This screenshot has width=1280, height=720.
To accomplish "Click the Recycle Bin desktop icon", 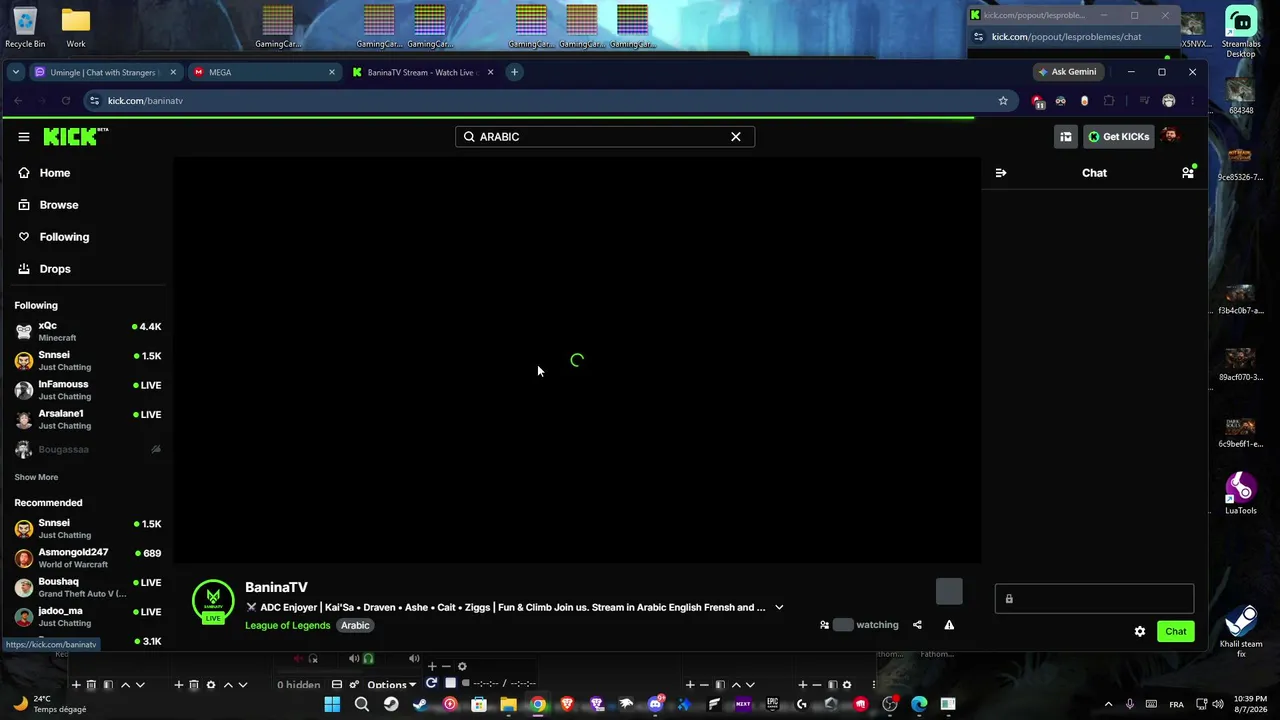I will pyautogui.click(x=25, y=28).
